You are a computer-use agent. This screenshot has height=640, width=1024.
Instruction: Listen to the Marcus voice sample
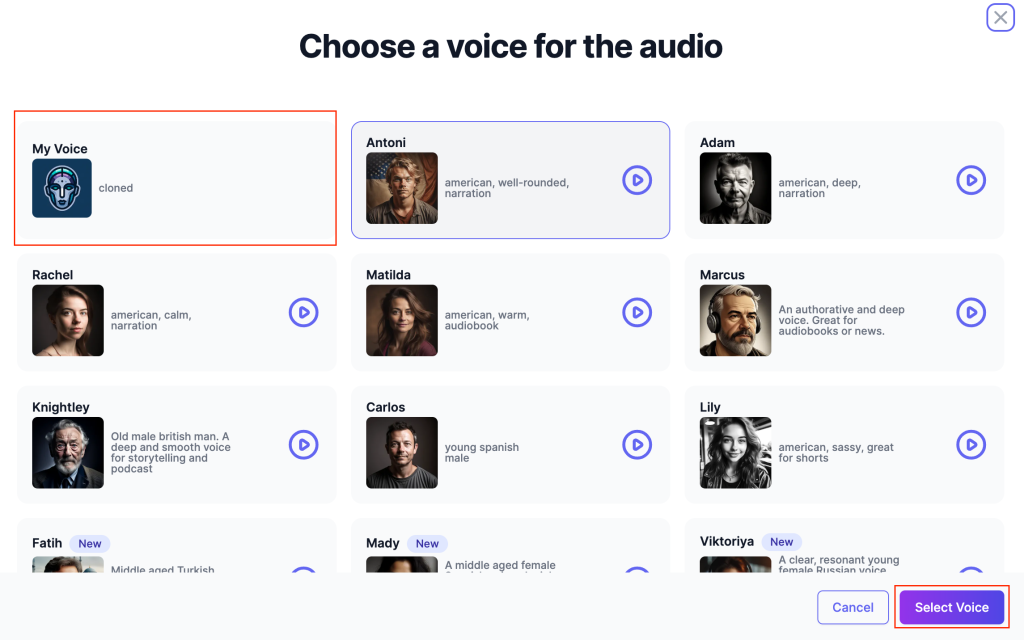[971, 312]
